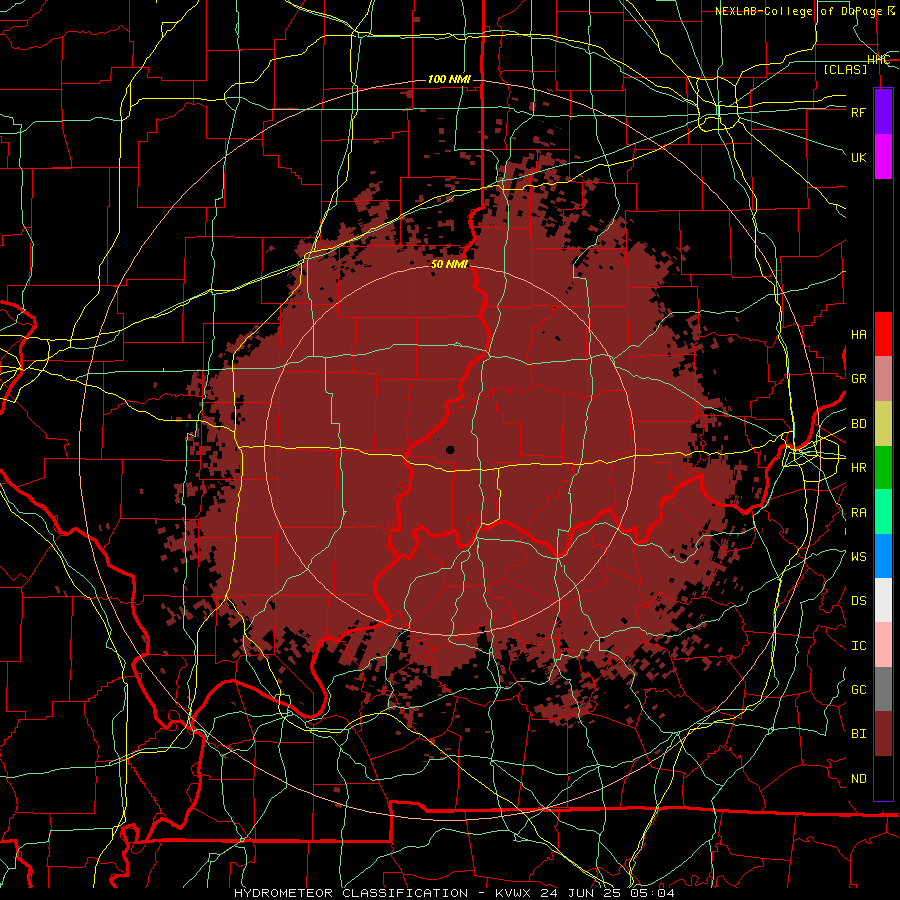Image resolution: width=900 pixels, height=900 pixels.
Task: Click the GR legend label
Action: click(858, 379)
